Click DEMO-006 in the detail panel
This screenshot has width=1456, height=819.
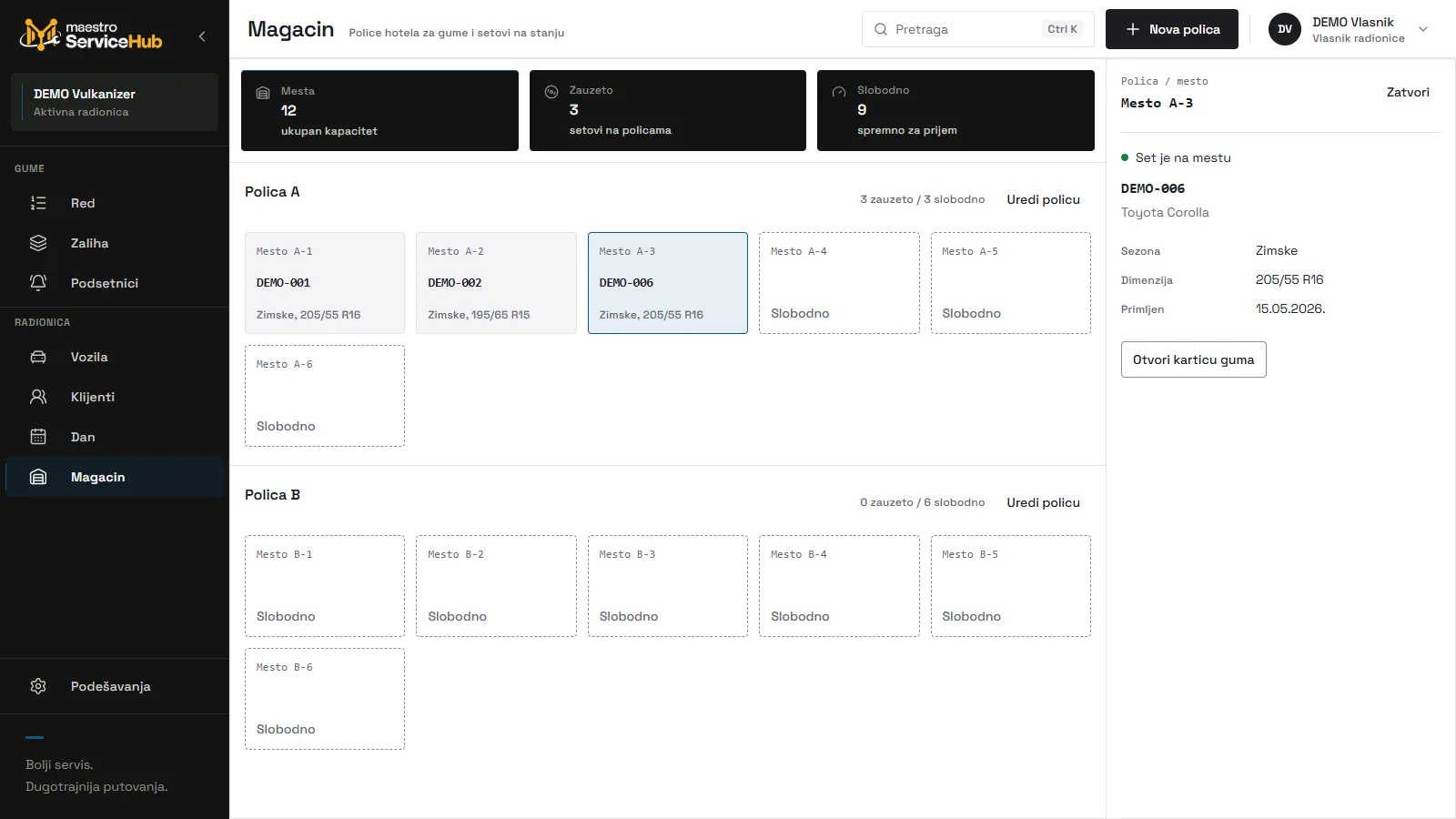pyautogui.click(x=1153, y=188)
